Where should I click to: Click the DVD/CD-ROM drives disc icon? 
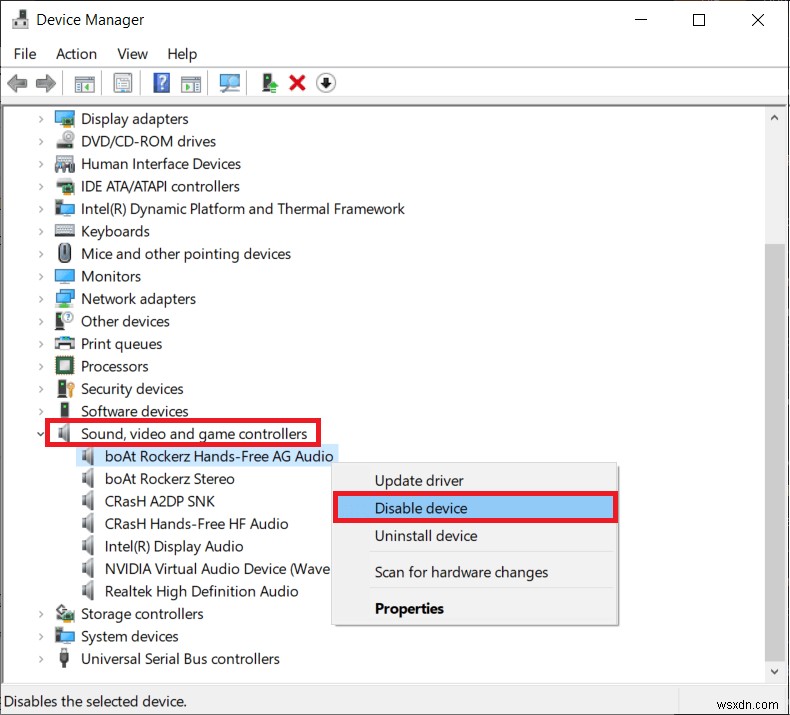point(64,141)
